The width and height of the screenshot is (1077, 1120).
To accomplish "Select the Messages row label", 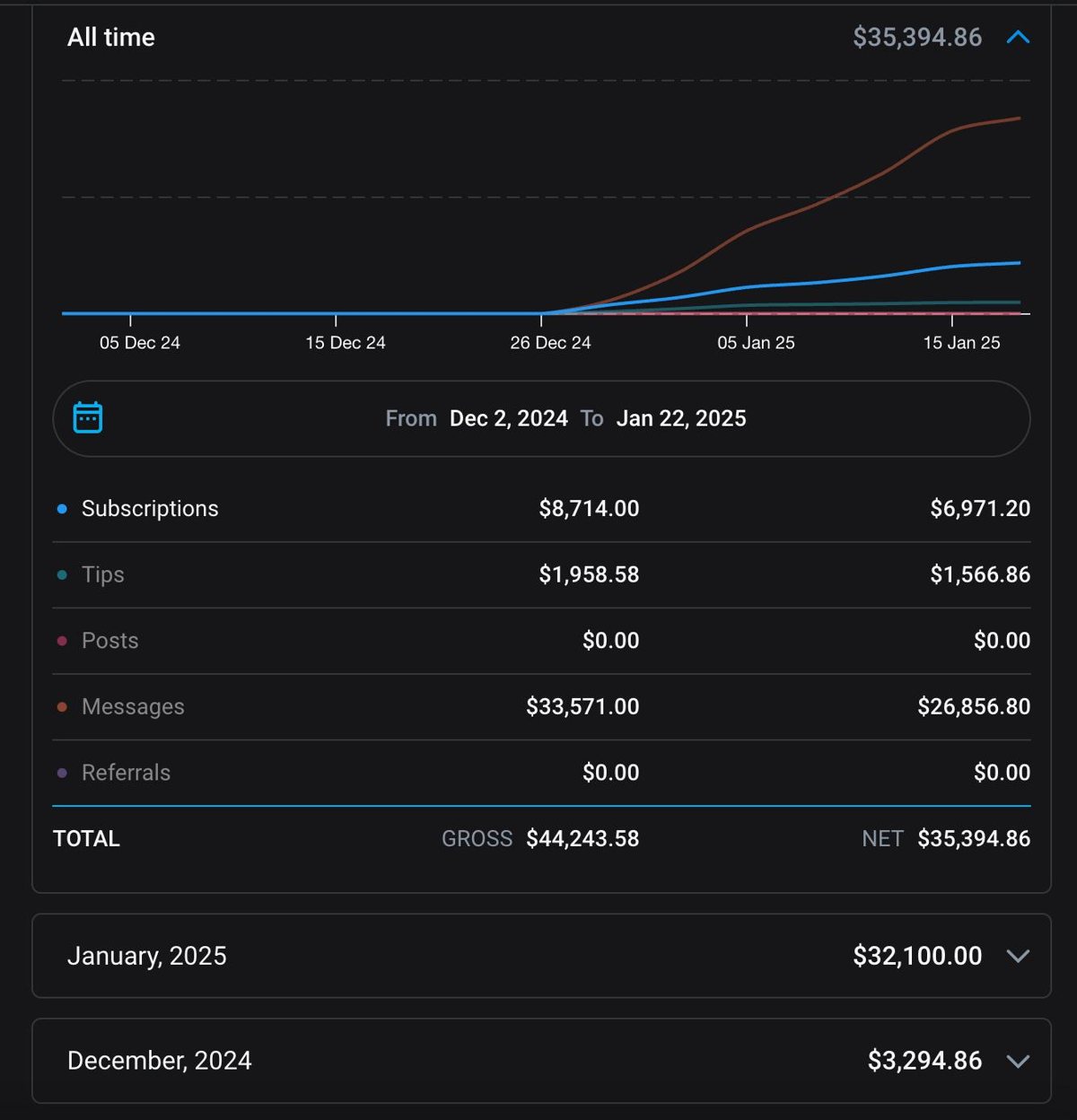I will pos(133,707).
